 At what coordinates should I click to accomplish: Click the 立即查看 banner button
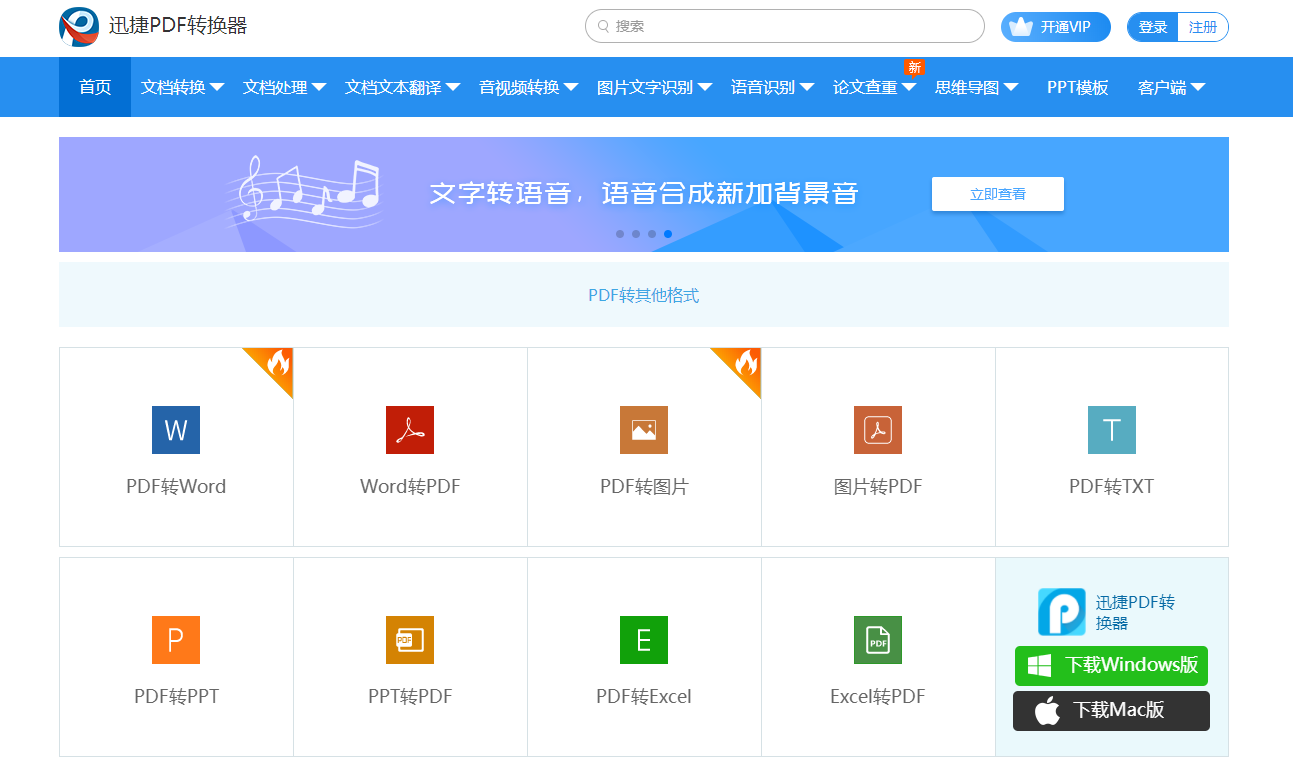(998, 194)
